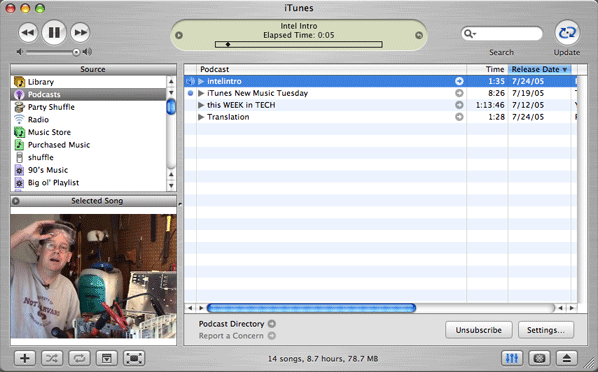598x372 pixels.
Task: Click into the Search field
Action: point(502,34)
